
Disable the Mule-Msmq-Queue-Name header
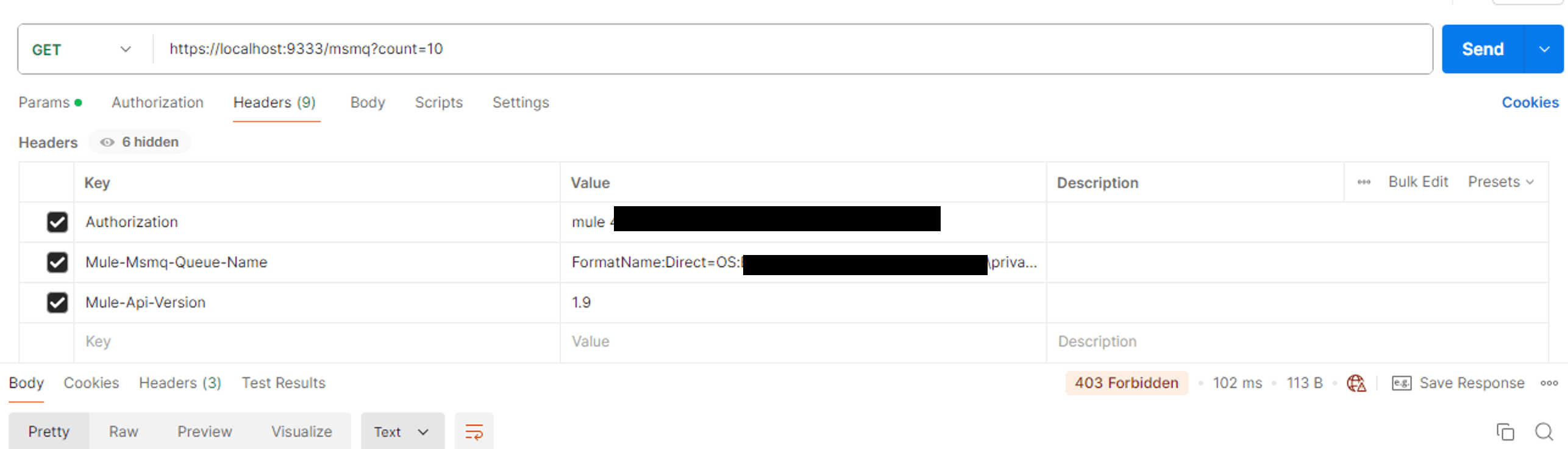tap(57, 262)
